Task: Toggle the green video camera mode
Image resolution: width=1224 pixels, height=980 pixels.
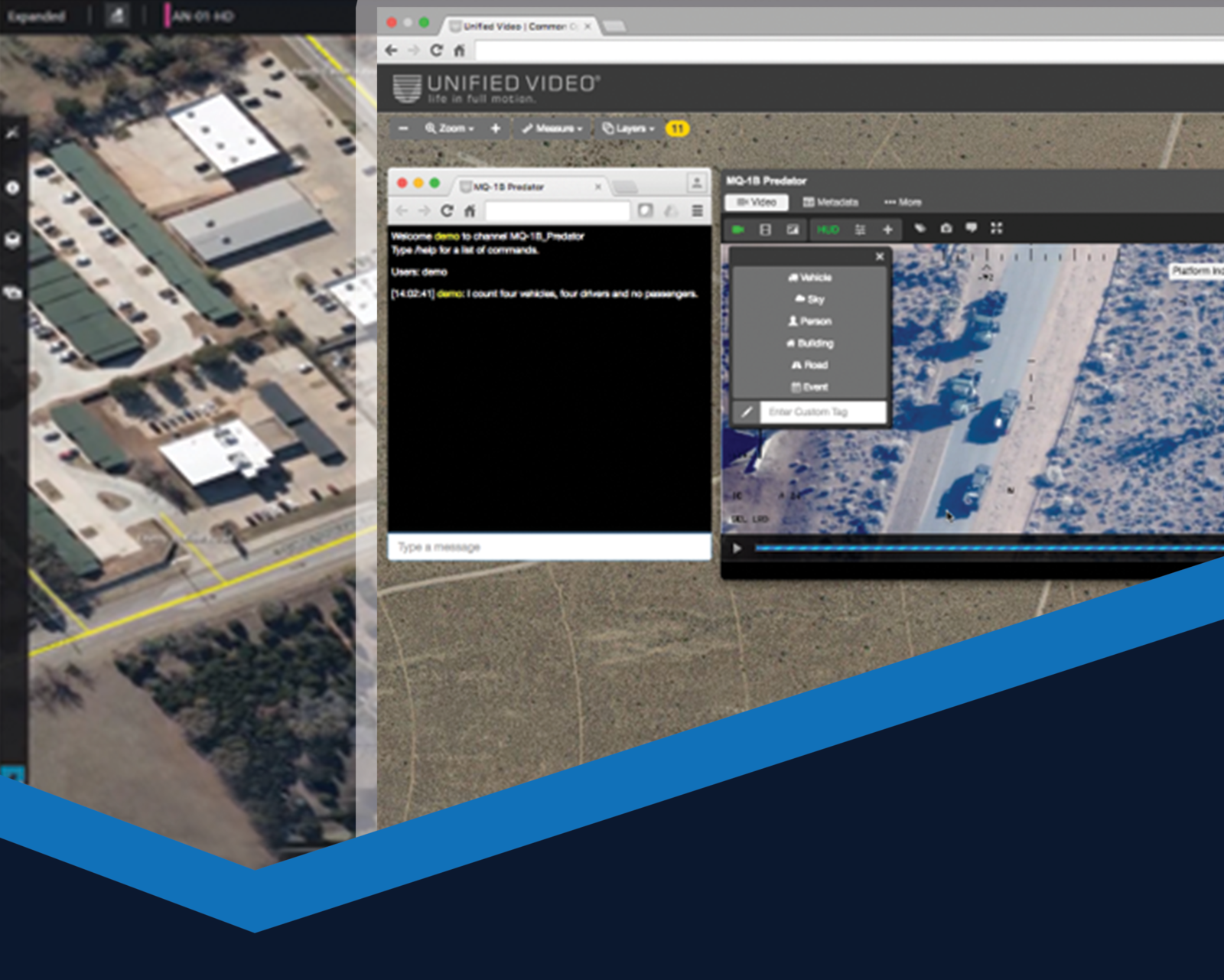Action: (738, 229)
